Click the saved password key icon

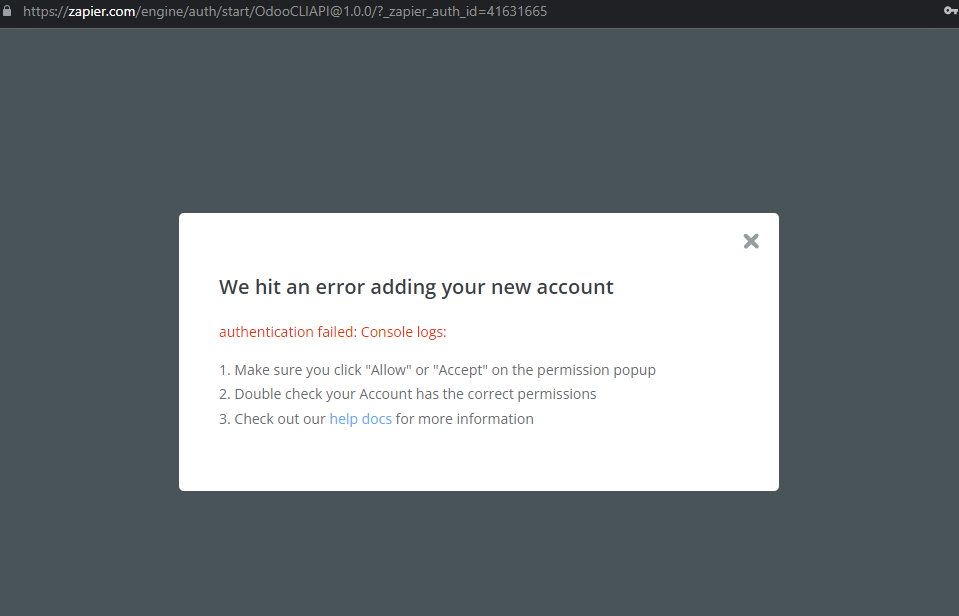coord(950,10)
